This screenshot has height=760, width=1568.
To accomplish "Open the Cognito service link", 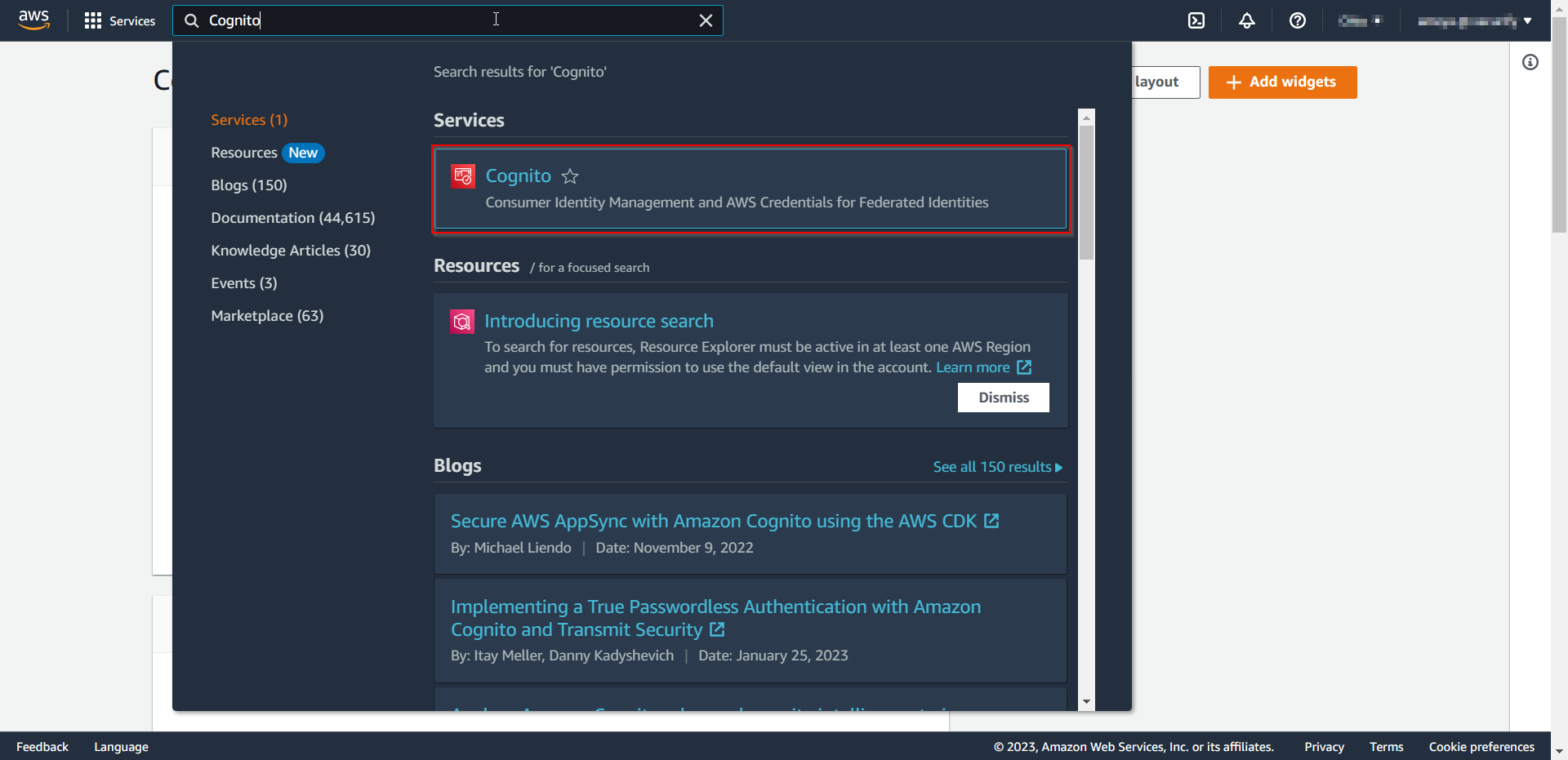I will coord(519,176).
